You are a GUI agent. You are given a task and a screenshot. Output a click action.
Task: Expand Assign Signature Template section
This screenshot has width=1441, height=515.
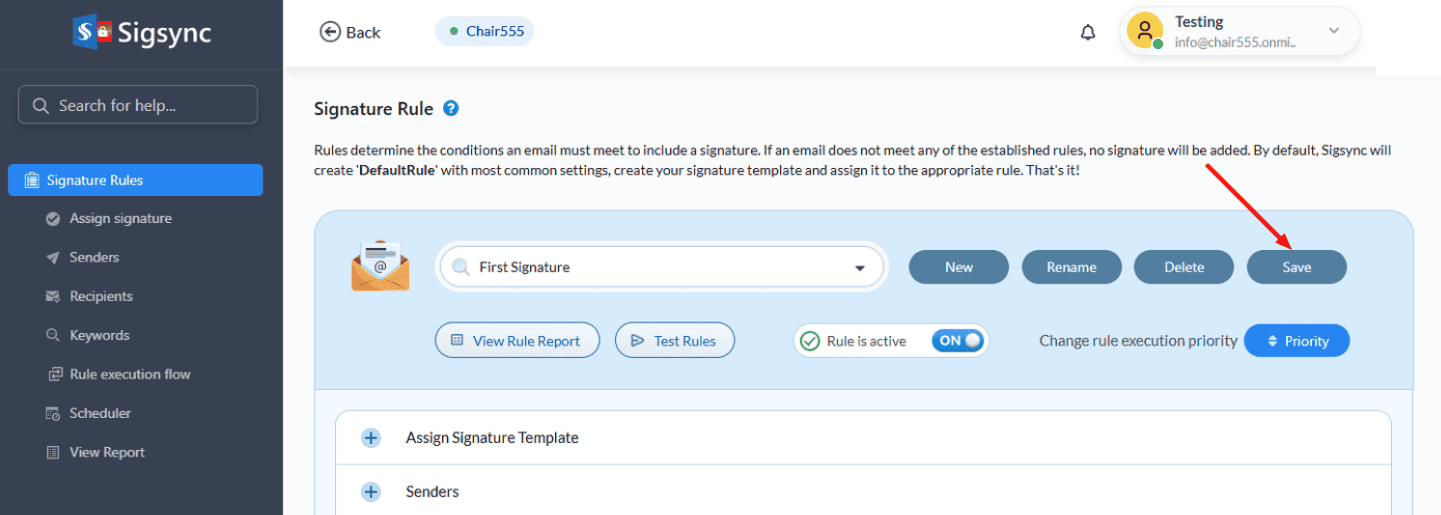point(371,438)
